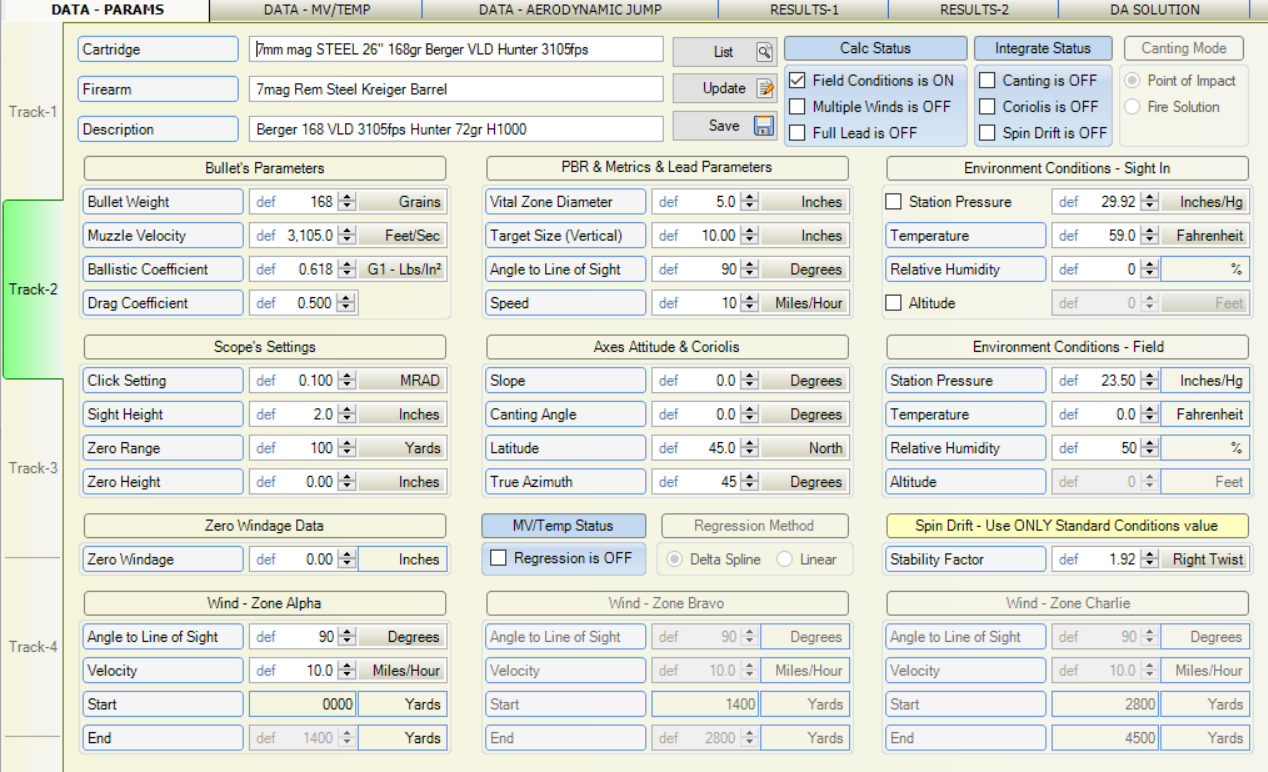
Task: Click the Speed Miles/Hour unit button
Action: coord(805,303)
